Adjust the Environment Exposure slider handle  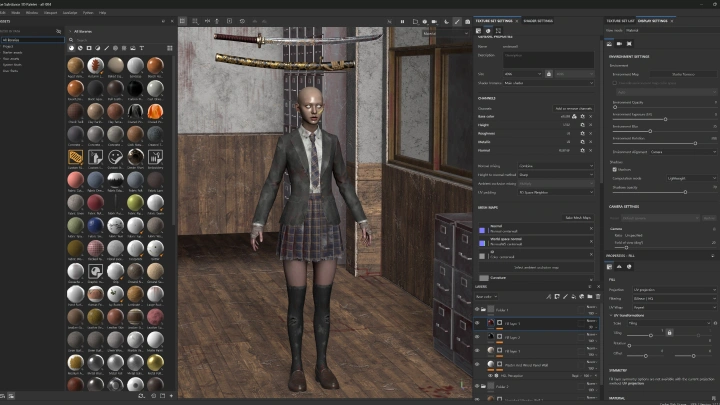(665, 119)
